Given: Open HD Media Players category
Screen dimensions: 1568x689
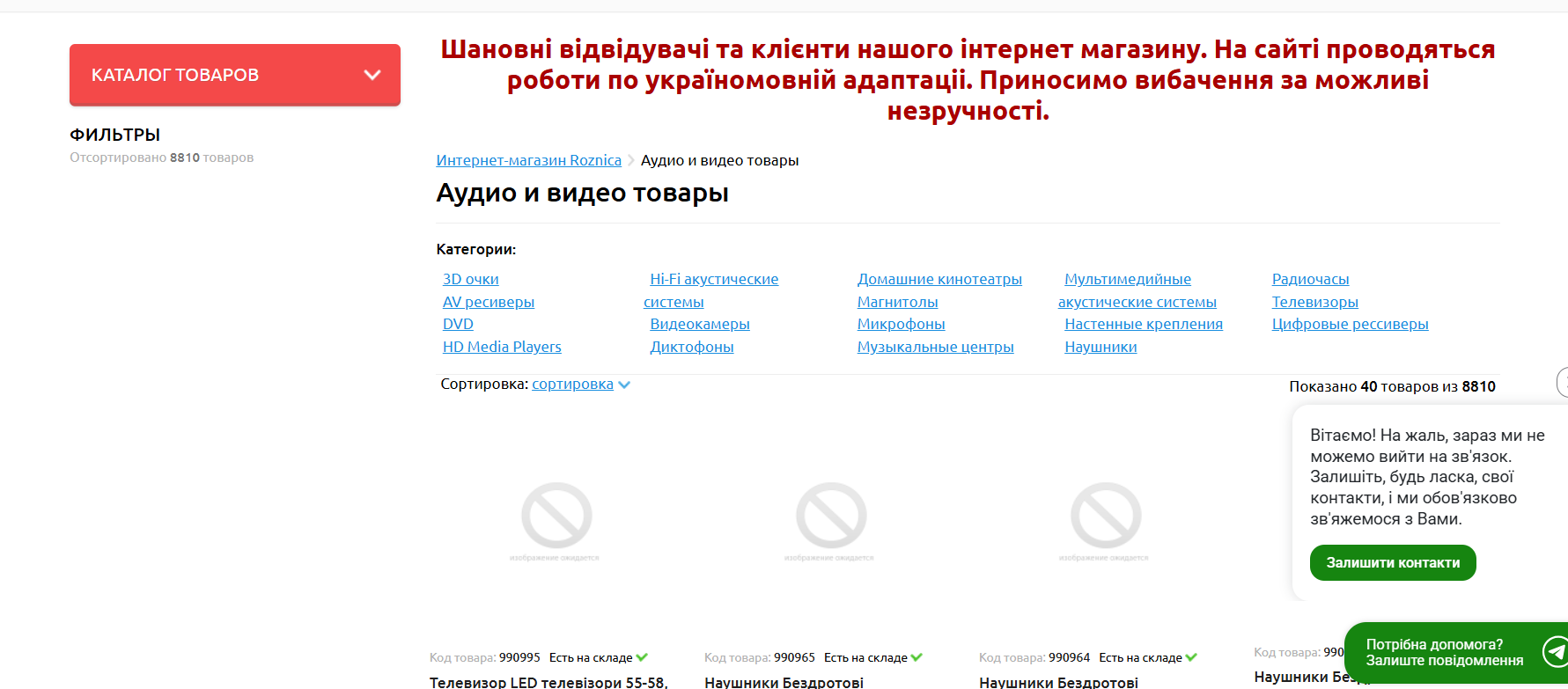Looking at the screenshot, I should (x=501, y=347).
